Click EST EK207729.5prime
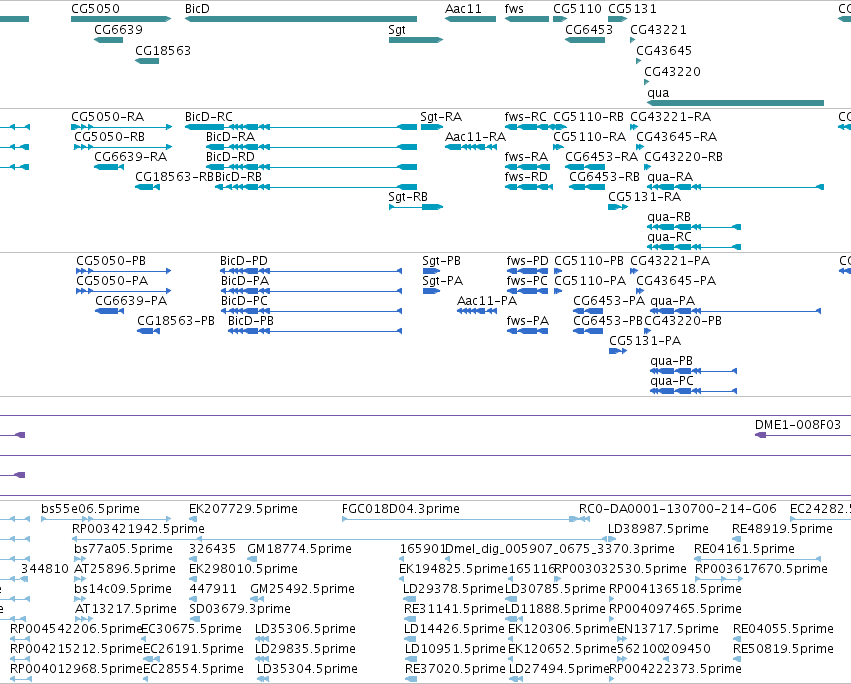Screen dimensions: 851x684 pos(193,519)
